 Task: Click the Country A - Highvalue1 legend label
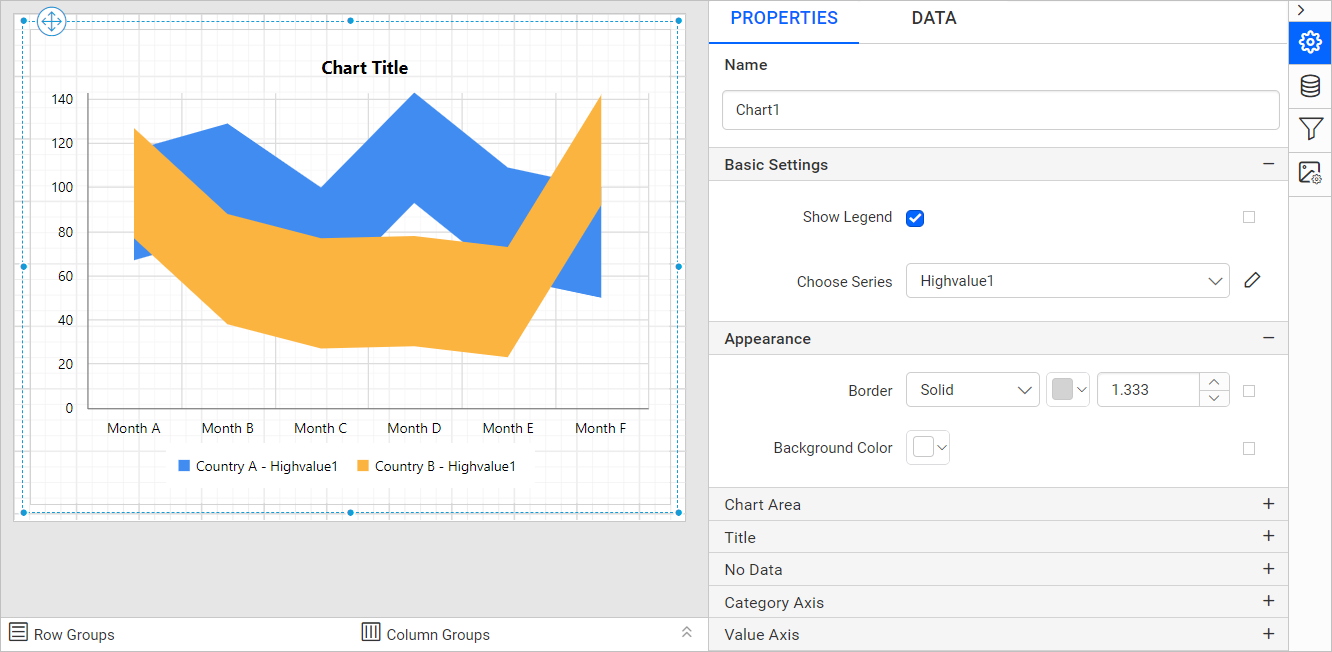click(267, 466)
